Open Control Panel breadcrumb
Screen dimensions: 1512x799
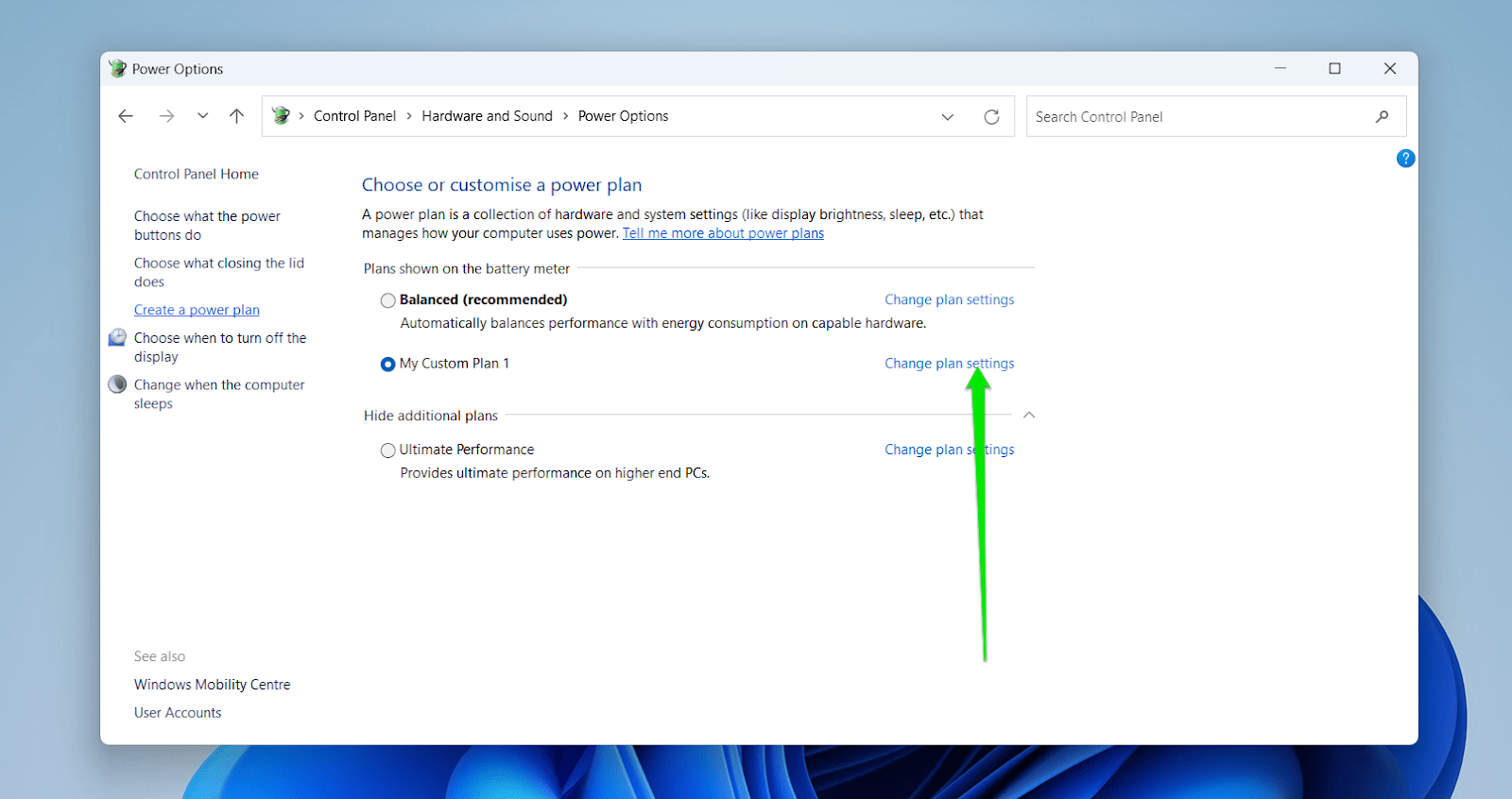pos(354,116)
